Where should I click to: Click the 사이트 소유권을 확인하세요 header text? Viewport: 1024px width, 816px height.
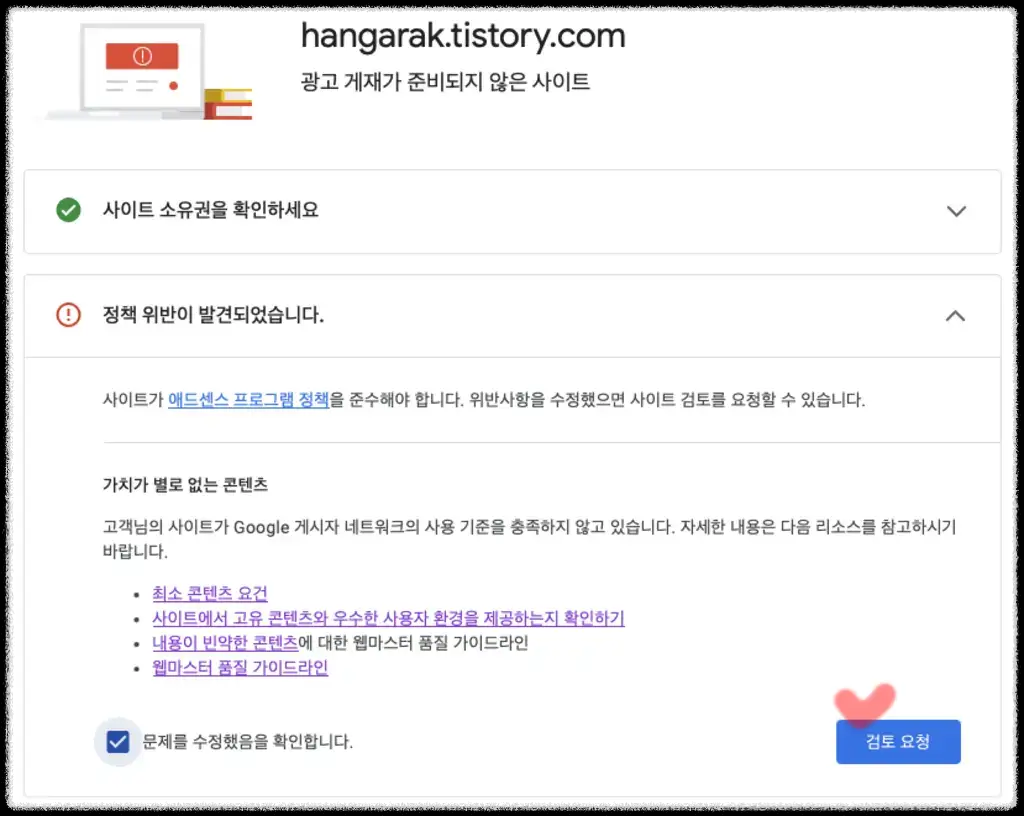211,210
